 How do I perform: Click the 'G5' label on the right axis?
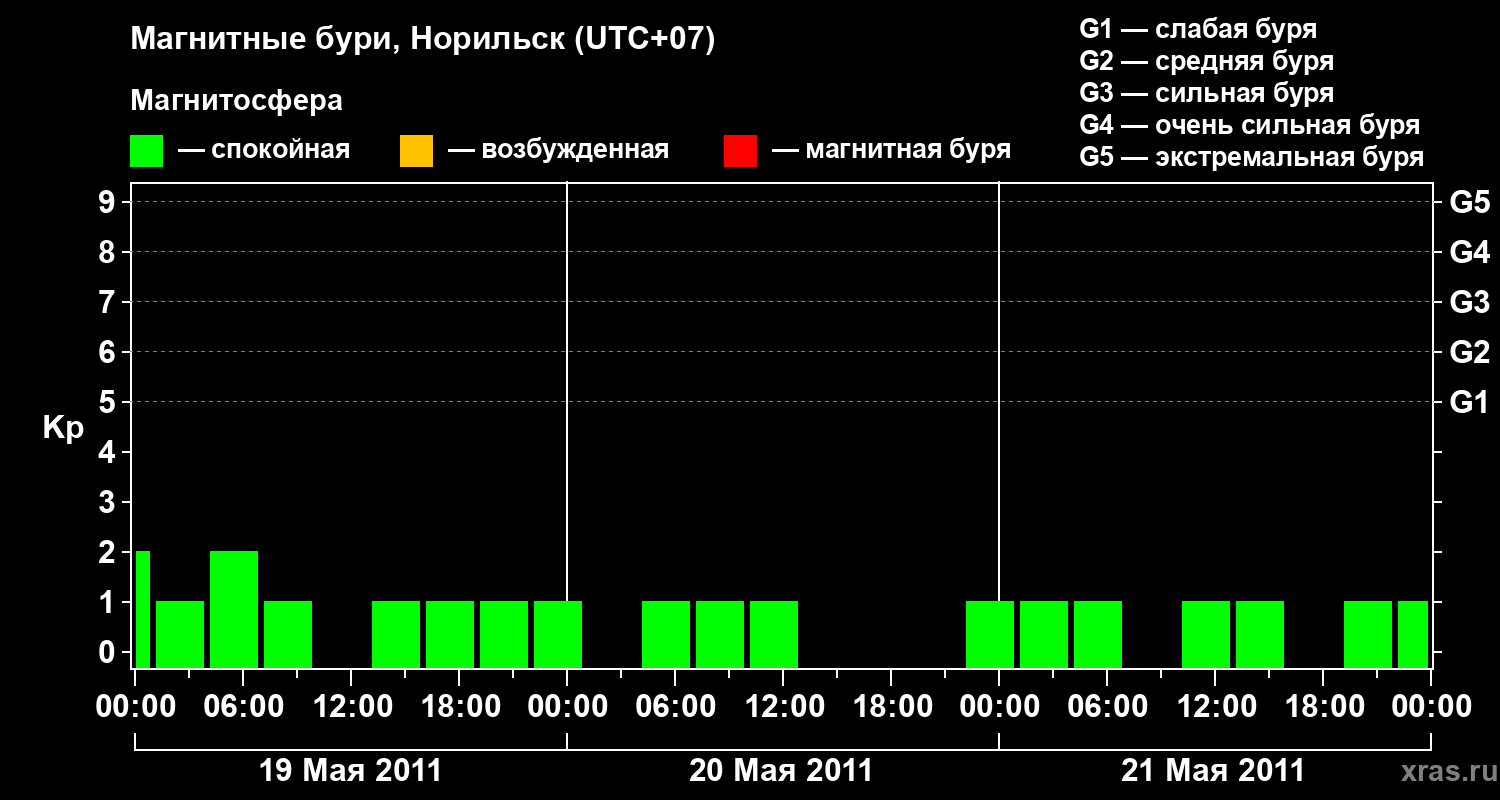1469,203
